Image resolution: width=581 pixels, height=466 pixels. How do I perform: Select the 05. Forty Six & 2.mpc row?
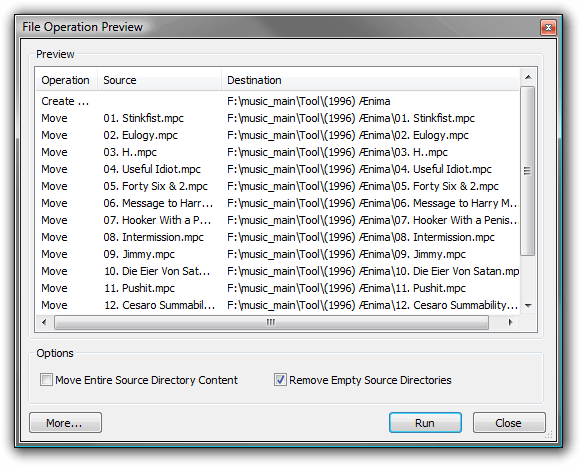[278, 186]
